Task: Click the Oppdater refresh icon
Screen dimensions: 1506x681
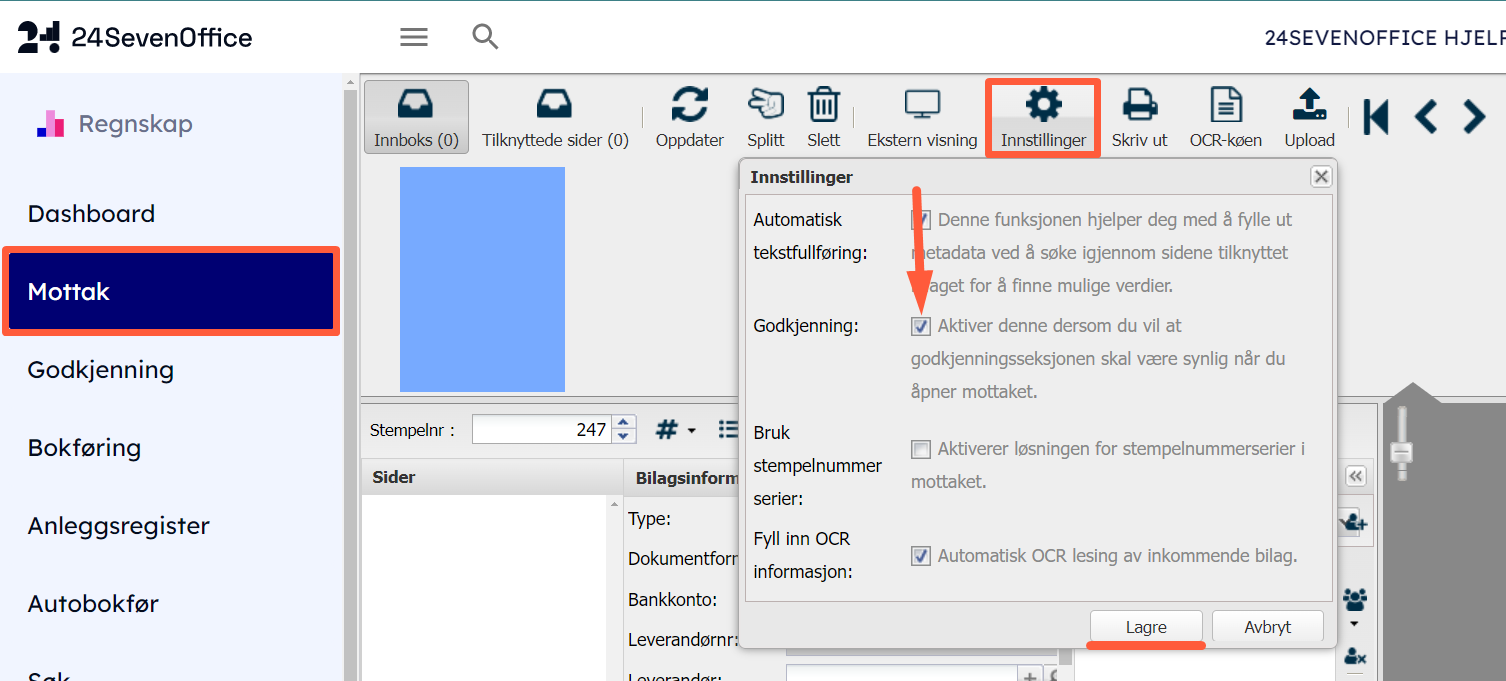Action: click(x=689, y=105)
